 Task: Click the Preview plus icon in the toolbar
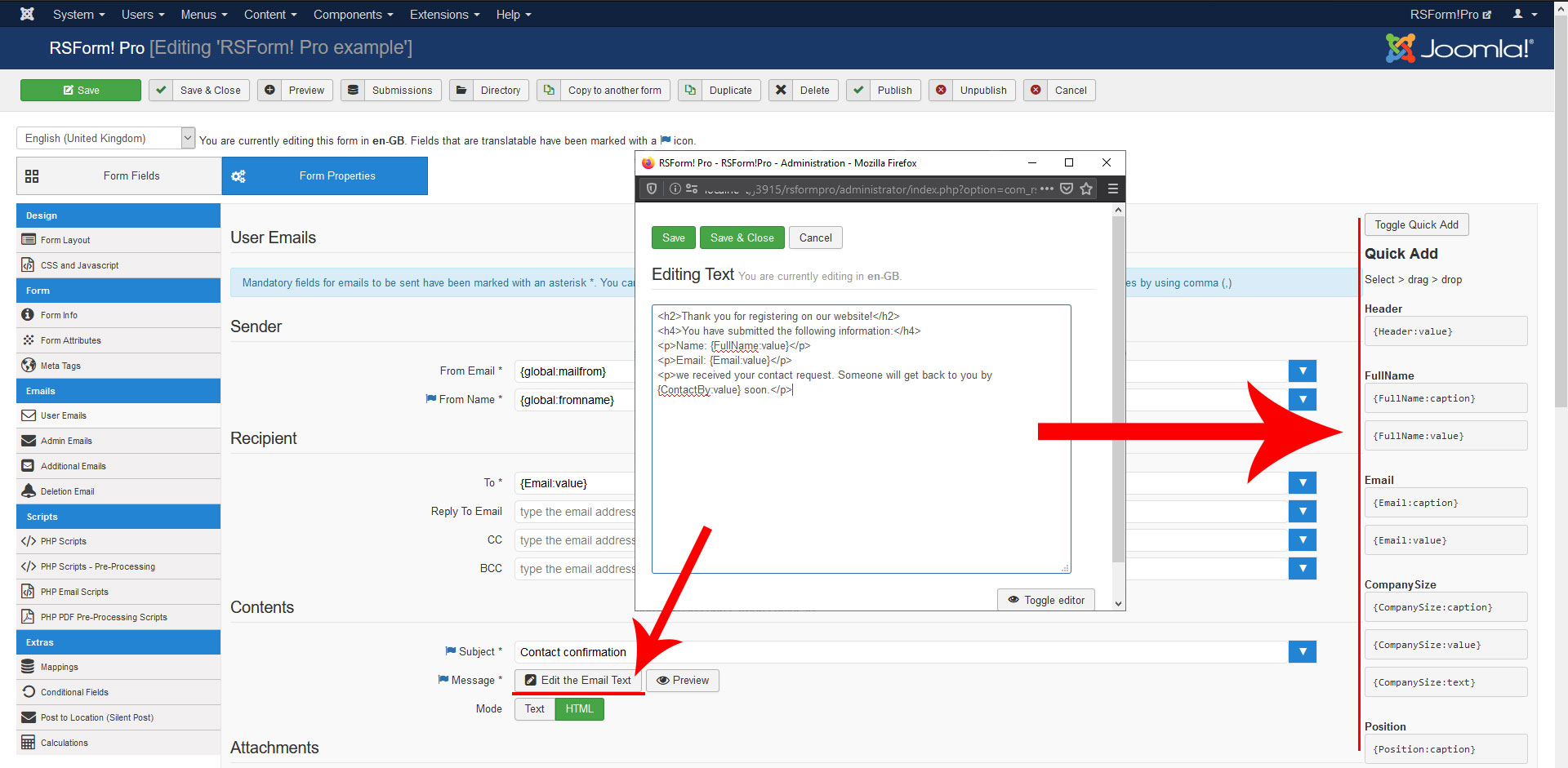[269, 90]
